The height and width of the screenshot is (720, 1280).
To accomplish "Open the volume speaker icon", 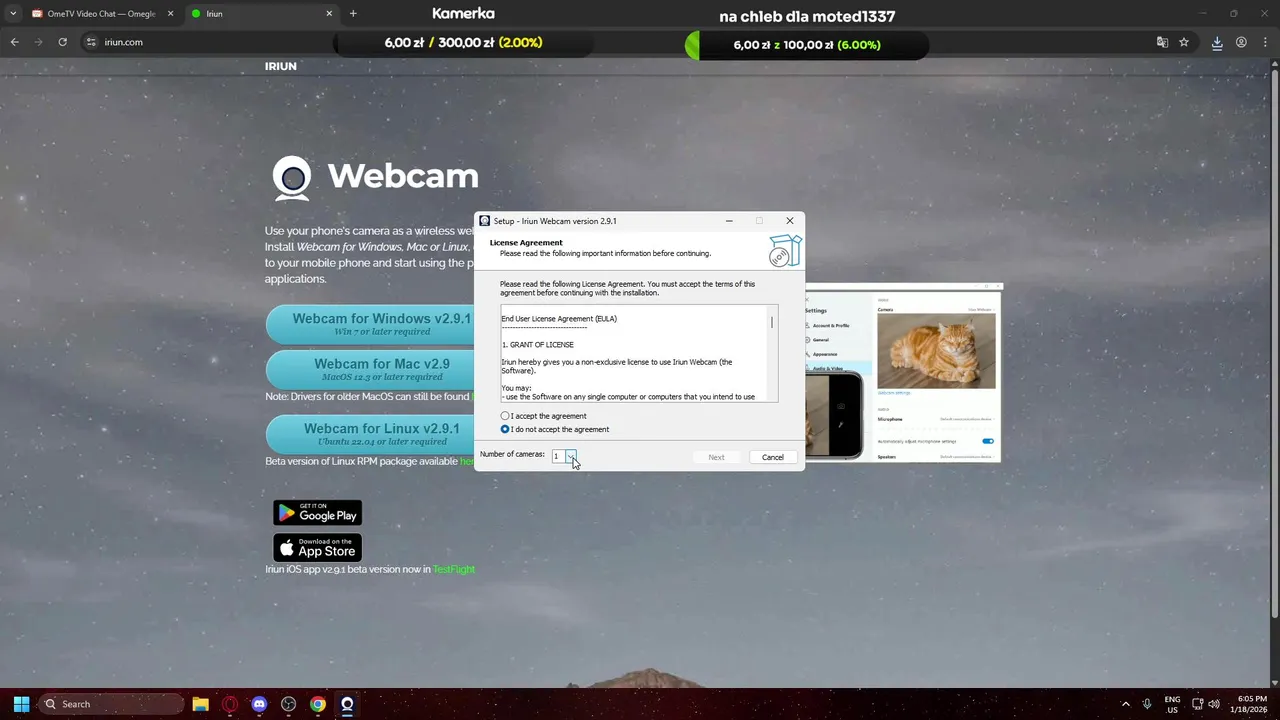I will tap(1214, 704).
